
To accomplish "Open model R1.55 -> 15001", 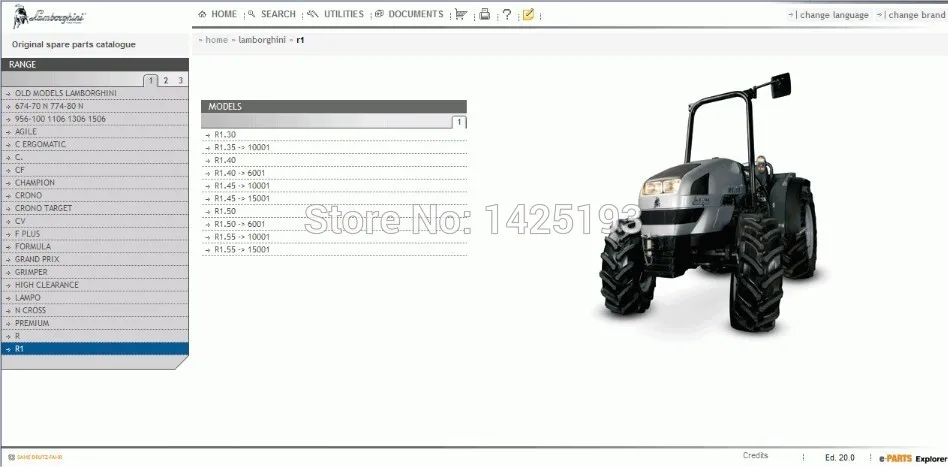I will coord(334,249).
